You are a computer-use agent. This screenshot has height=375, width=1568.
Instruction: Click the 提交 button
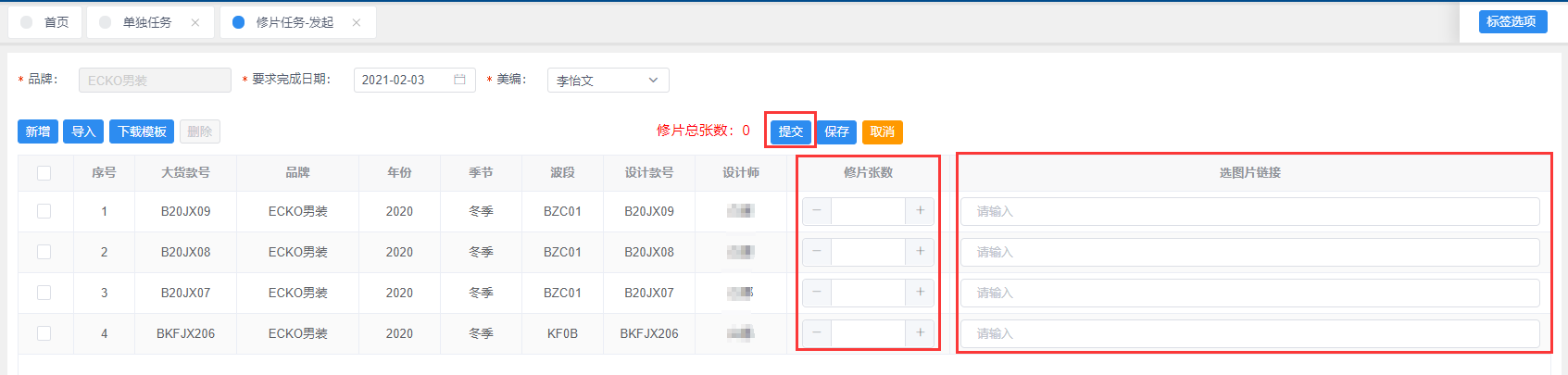click(790, 131)
